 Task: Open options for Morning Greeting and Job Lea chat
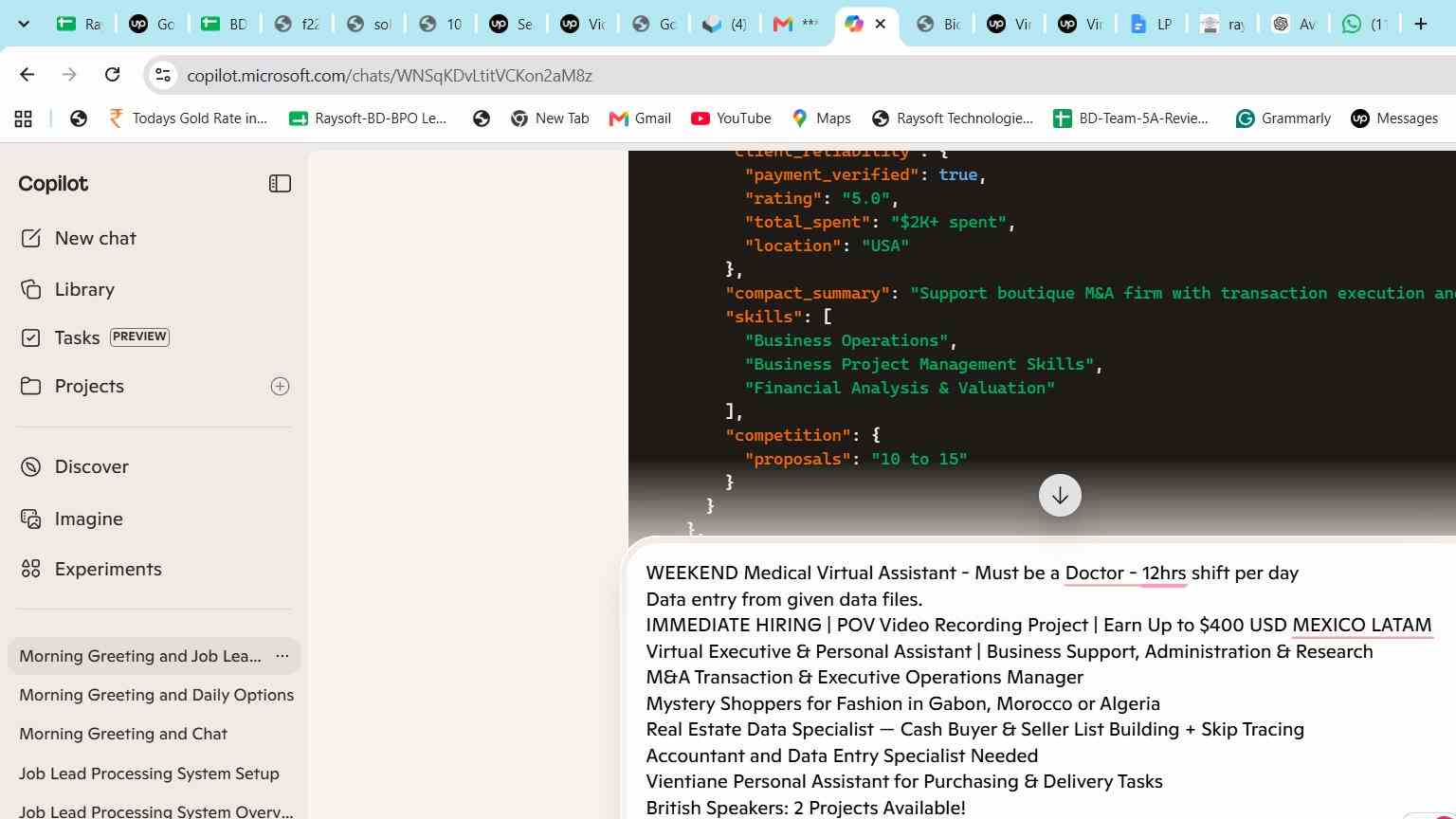pyautogui.click(x=282, y=656)
